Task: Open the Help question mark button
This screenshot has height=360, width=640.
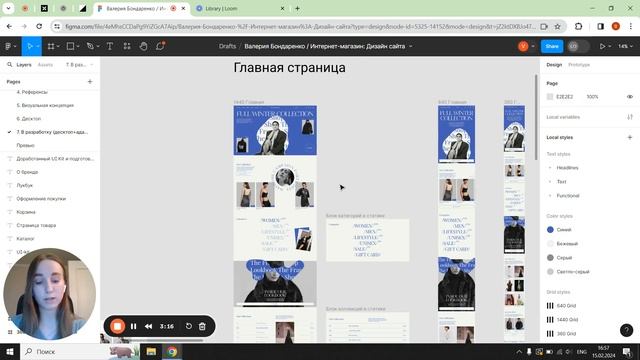Action: click(626, 330)
